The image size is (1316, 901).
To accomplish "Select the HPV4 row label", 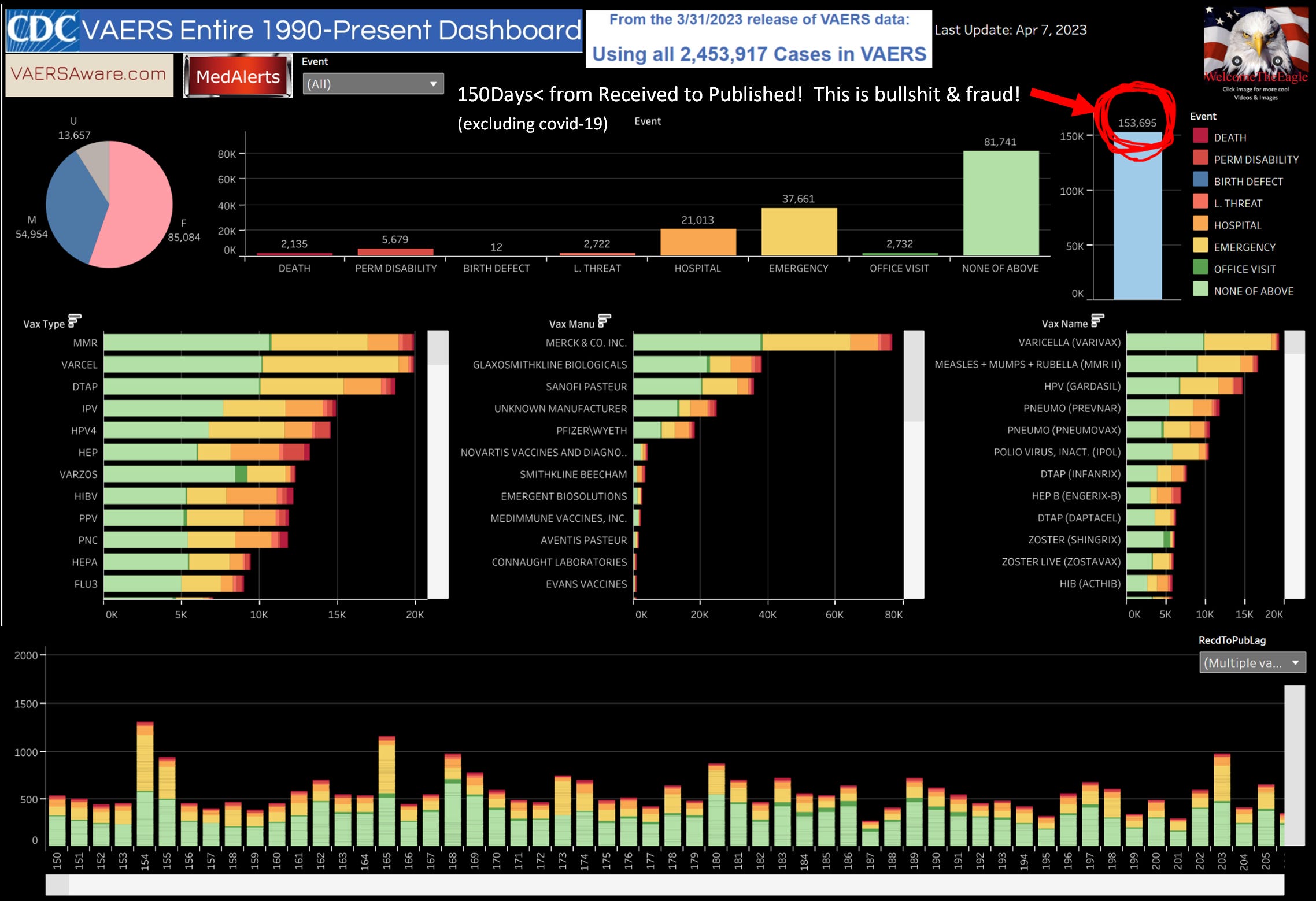I will pos(84,430).
